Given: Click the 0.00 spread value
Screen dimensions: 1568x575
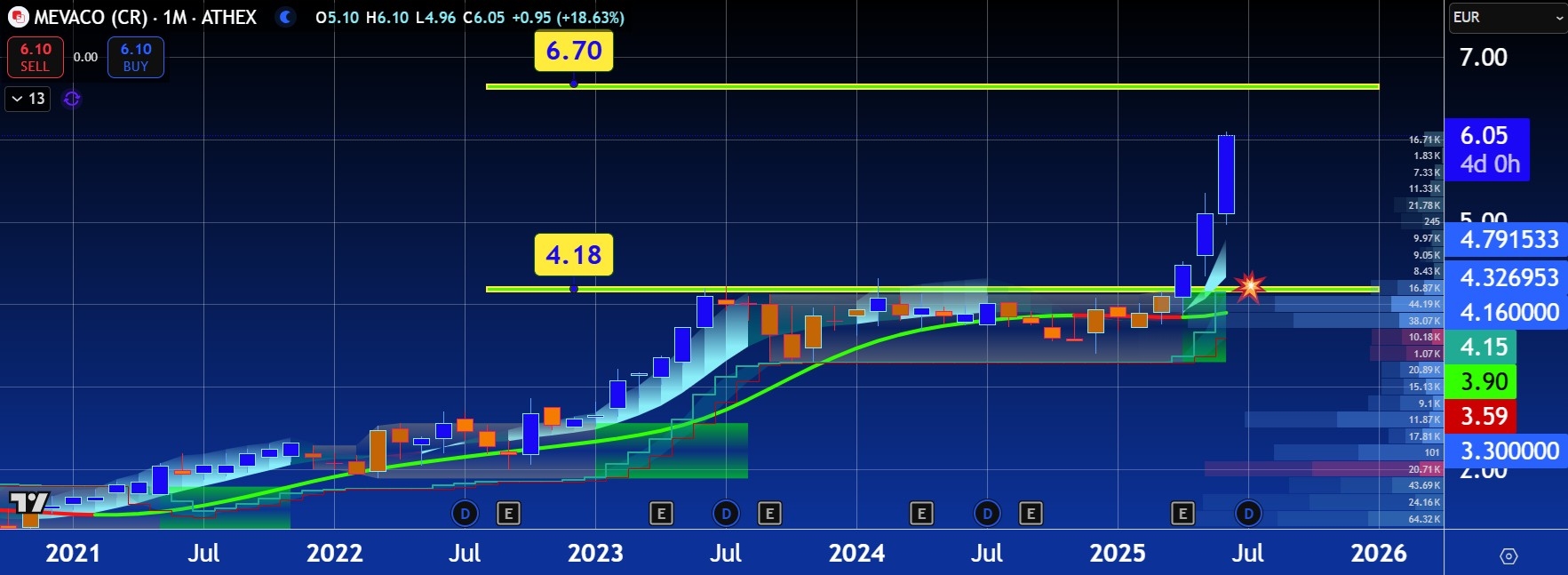Looking at the screenshot, I should tap(85, 57).
